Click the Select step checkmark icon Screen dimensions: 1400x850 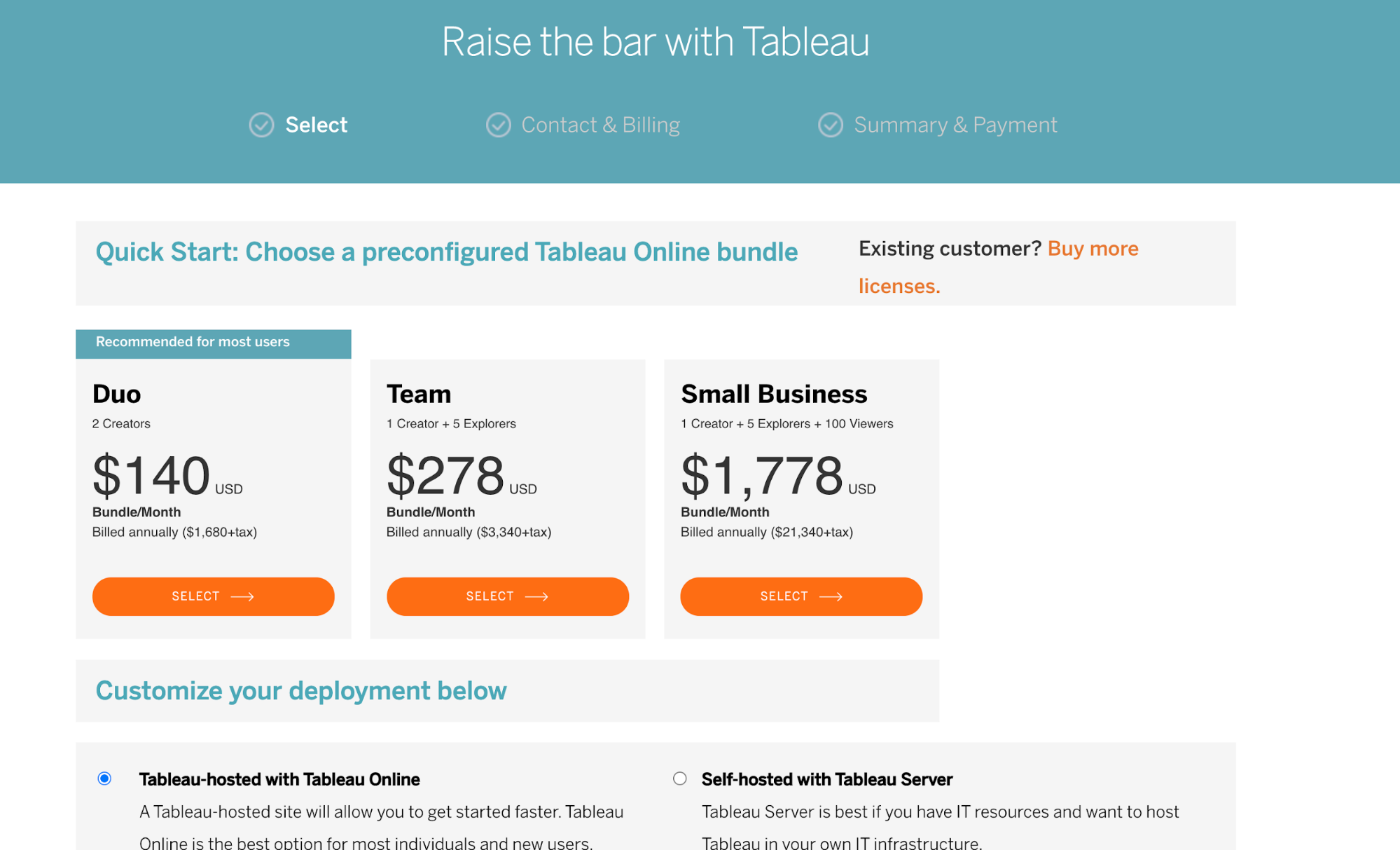[x=261, y=125]
